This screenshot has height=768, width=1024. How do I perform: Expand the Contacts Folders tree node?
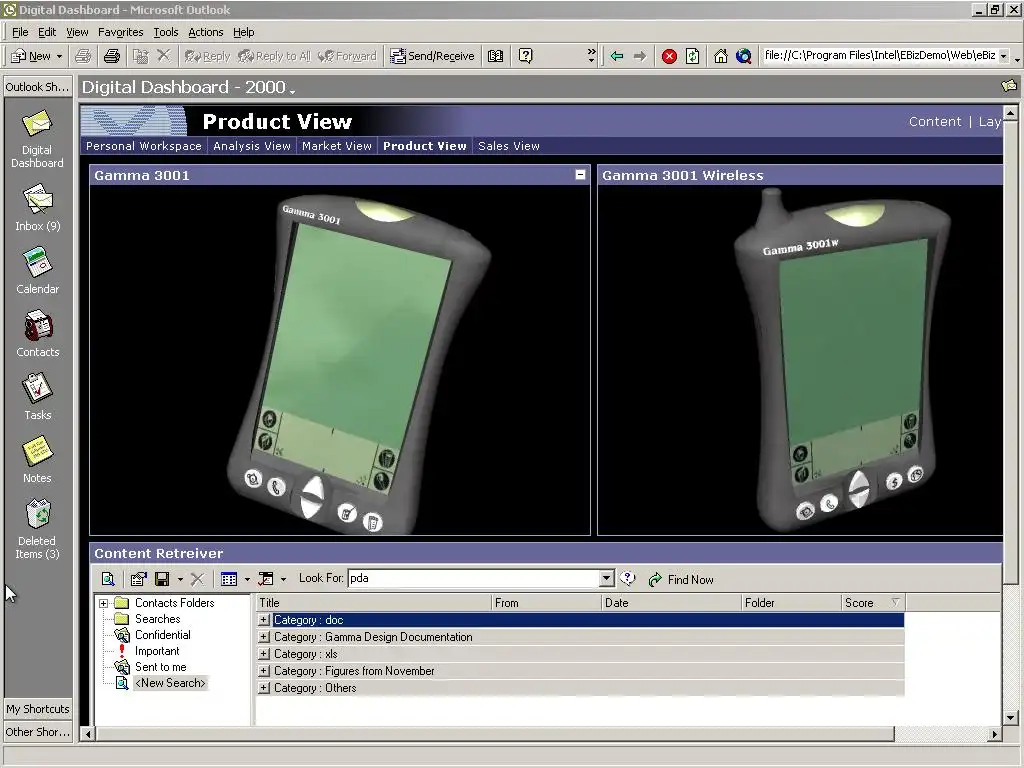tap(103, 603)
